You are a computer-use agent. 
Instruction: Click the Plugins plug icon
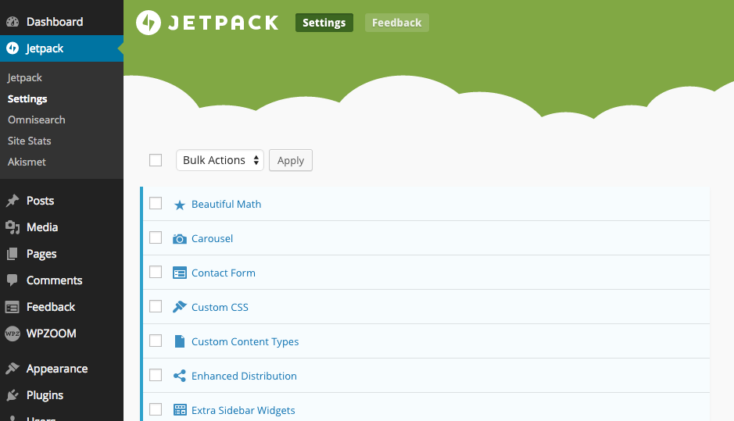point(13,395)
